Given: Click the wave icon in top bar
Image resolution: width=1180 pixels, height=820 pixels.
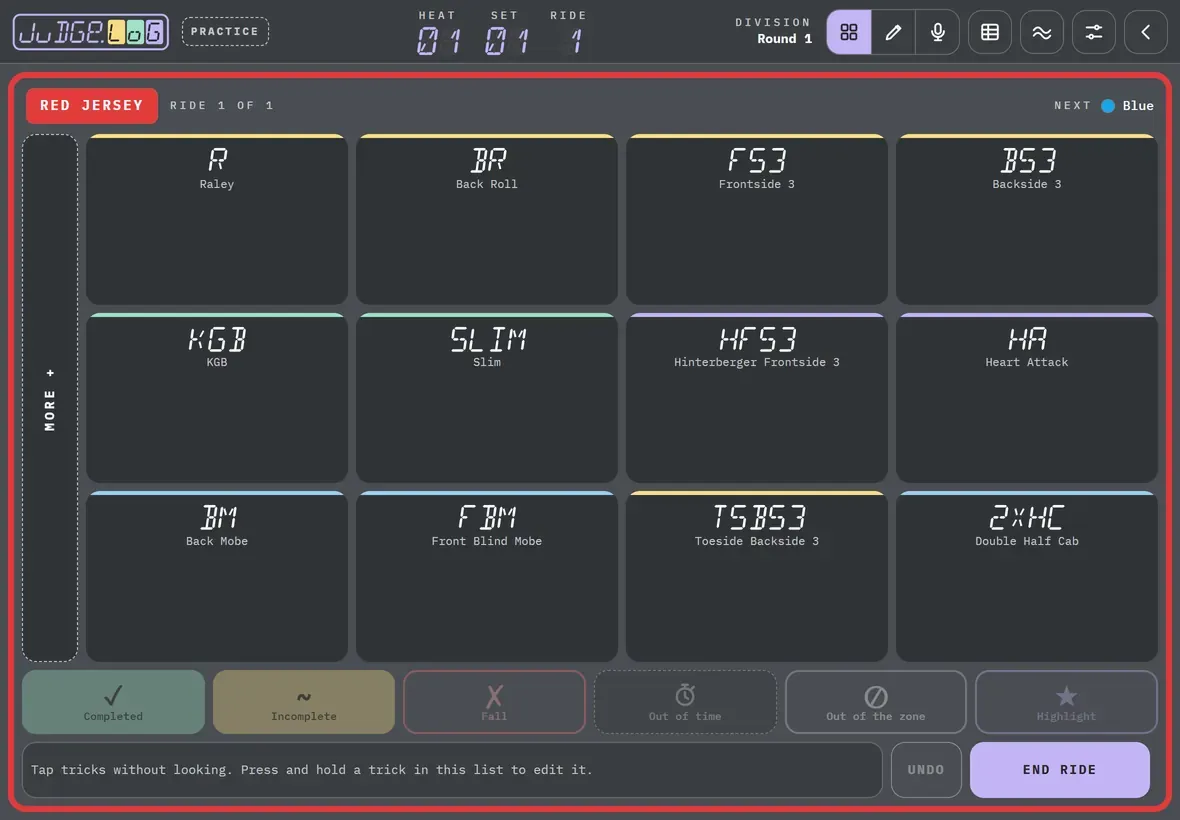Looking at the screenshot, I should tap(1042, 32).
